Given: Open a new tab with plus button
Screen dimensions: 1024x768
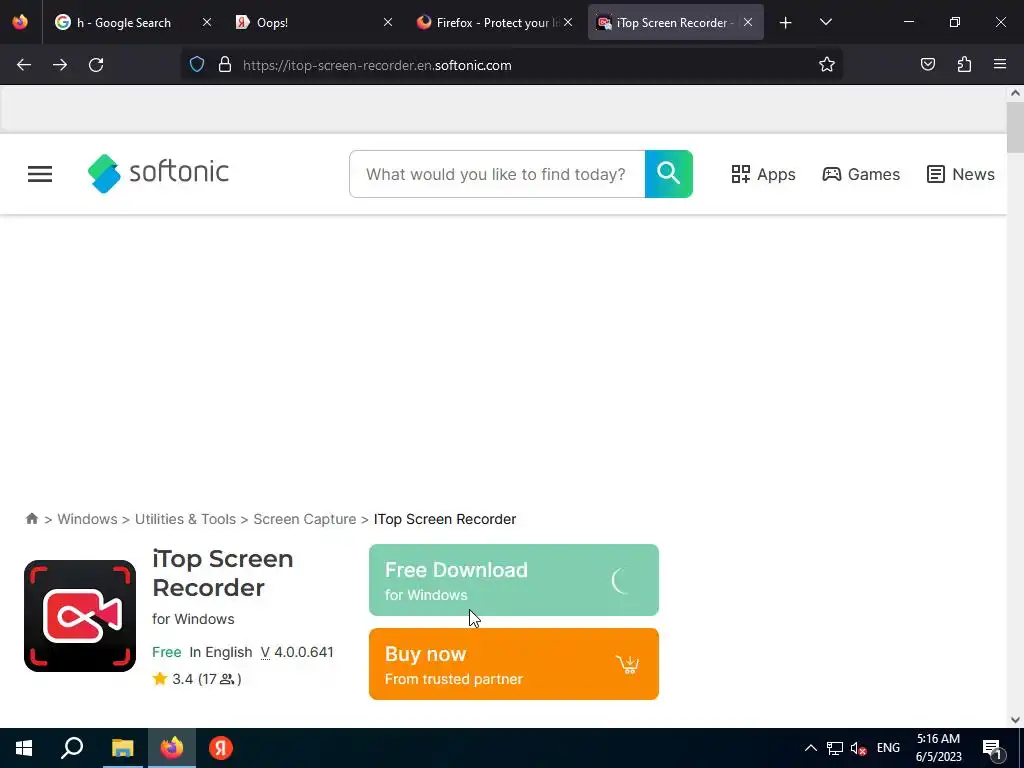Looking at the screenshot, I should 786,23.
